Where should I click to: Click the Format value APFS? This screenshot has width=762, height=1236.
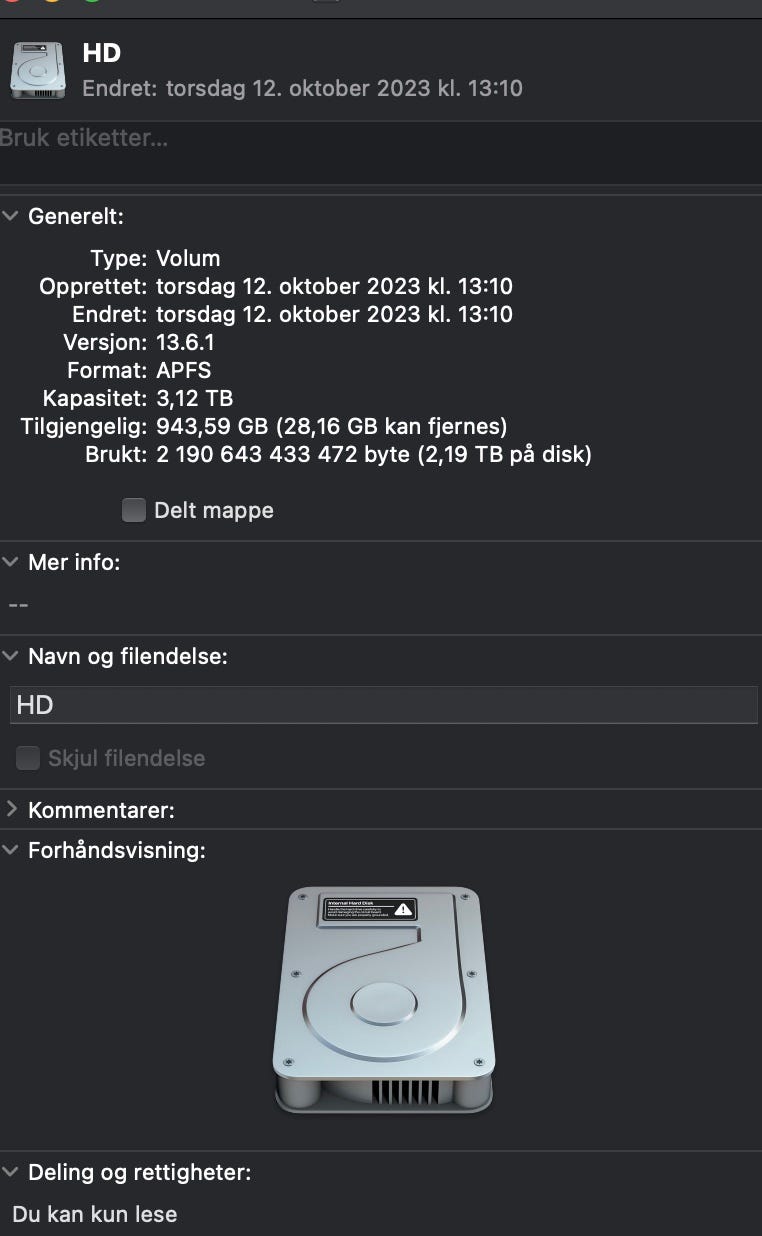click(x=184, y=370)
